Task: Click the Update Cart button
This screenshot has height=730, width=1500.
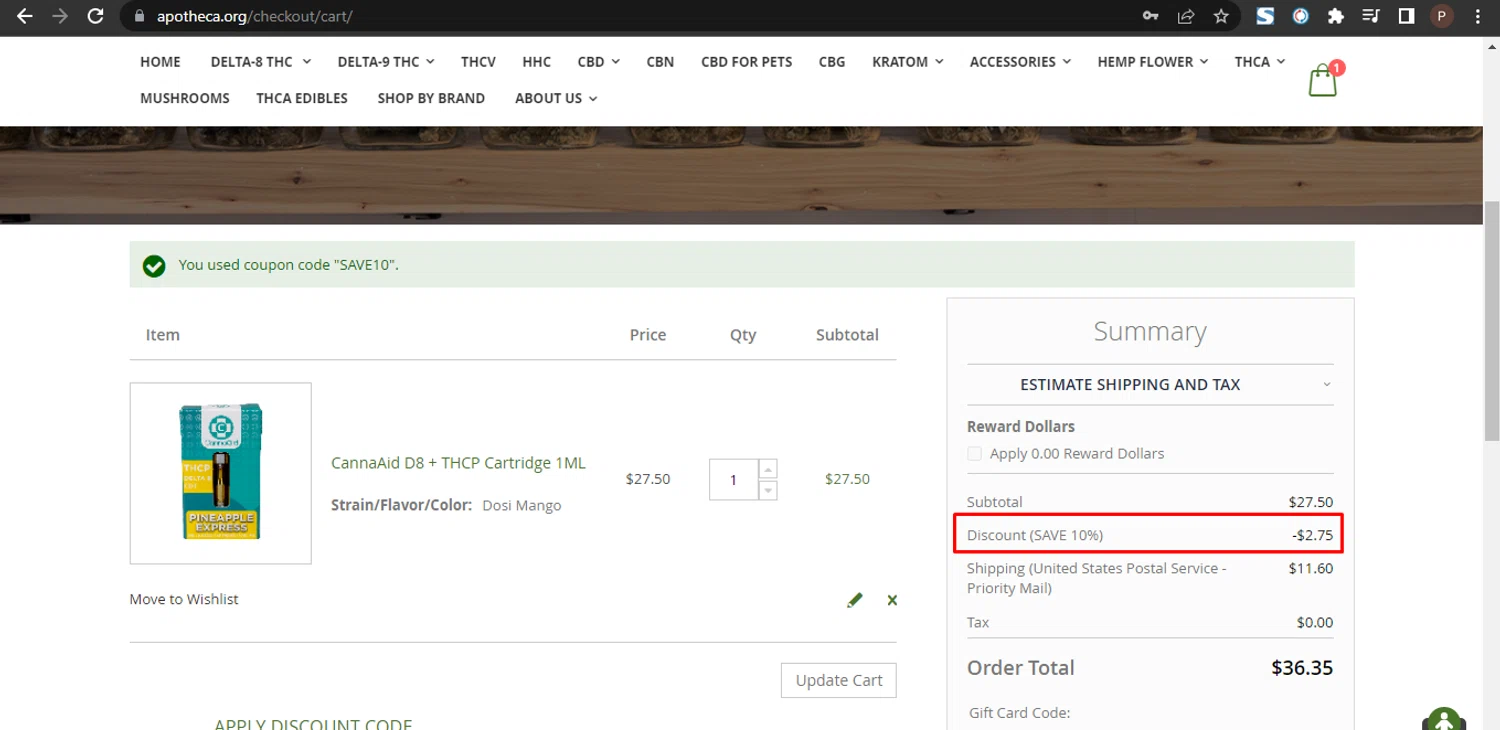Action: point(838,680)
